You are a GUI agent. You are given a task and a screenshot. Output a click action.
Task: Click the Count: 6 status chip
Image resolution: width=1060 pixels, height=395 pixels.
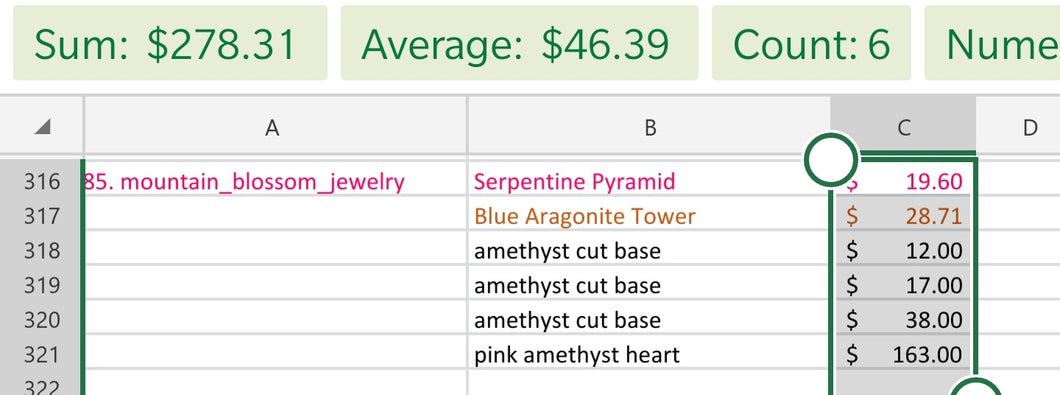click(811, 43)
